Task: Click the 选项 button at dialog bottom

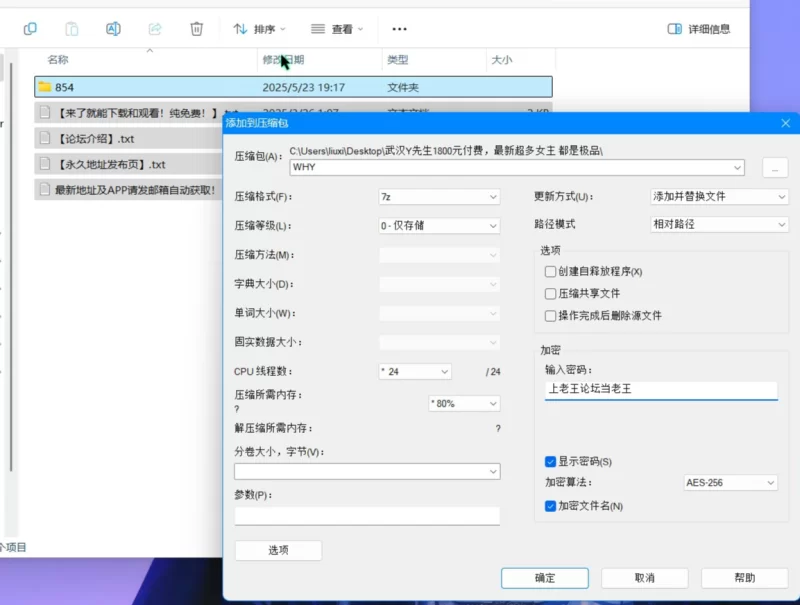Action: tap(278, 550)
